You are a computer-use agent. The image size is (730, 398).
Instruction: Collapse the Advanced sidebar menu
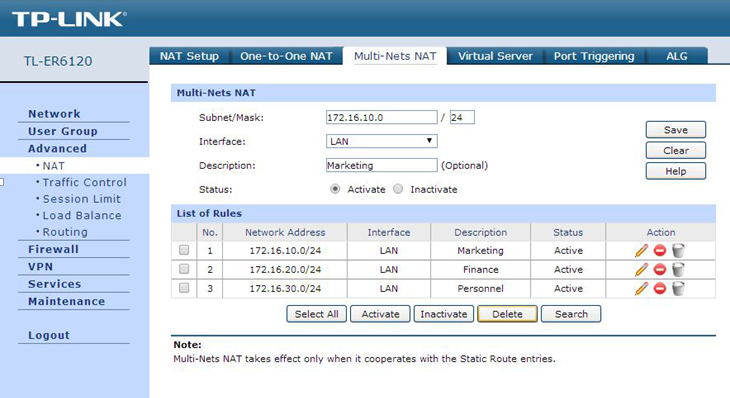tap(57, 148)
